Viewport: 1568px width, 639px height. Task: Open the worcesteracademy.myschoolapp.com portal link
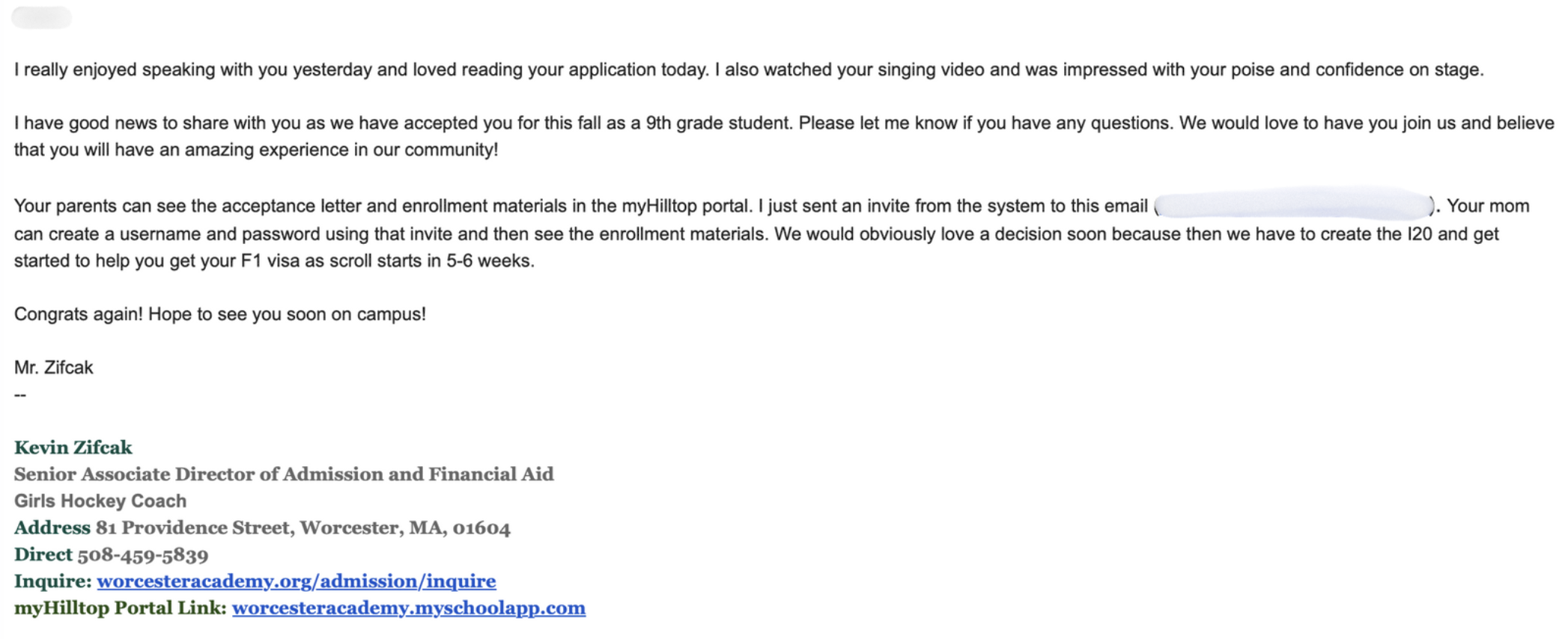pyautogui.click(x=408, y=608)
